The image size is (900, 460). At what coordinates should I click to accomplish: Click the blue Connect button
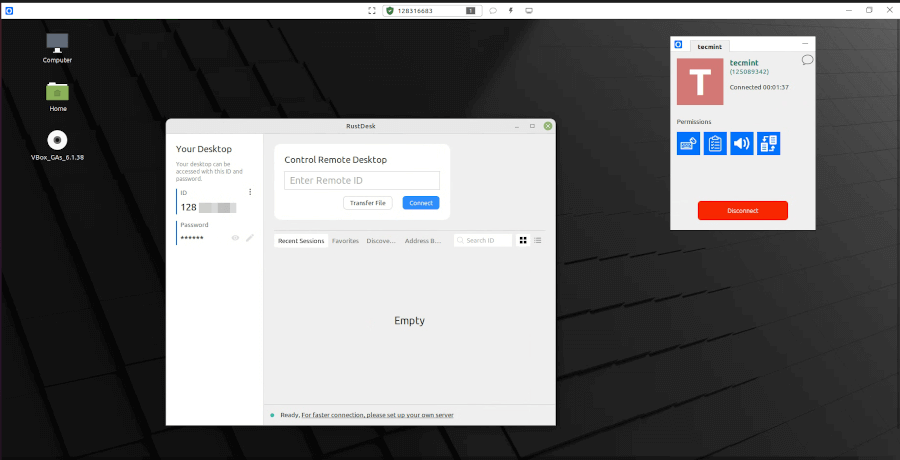[x=421, y=203]
